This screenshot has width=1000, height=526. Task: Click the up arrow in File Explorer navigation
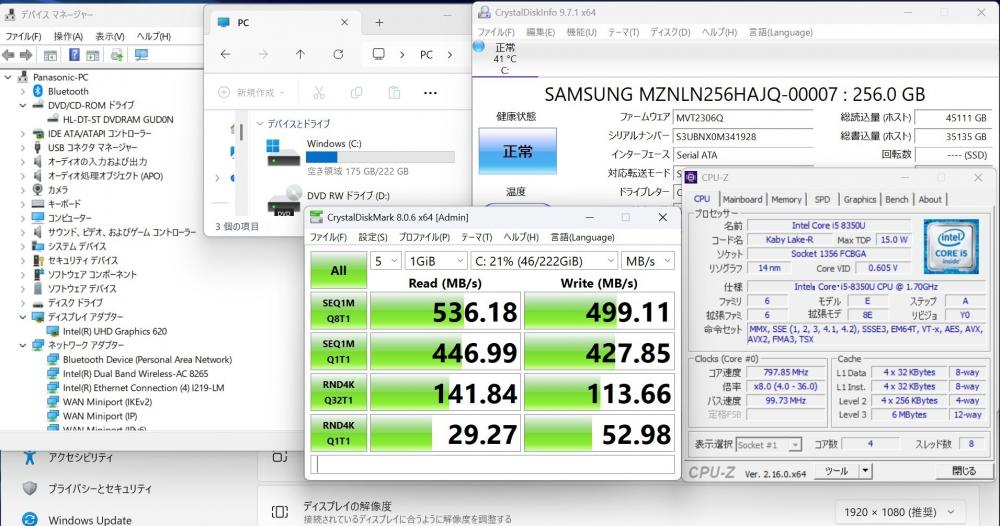[x=300, y=54]
